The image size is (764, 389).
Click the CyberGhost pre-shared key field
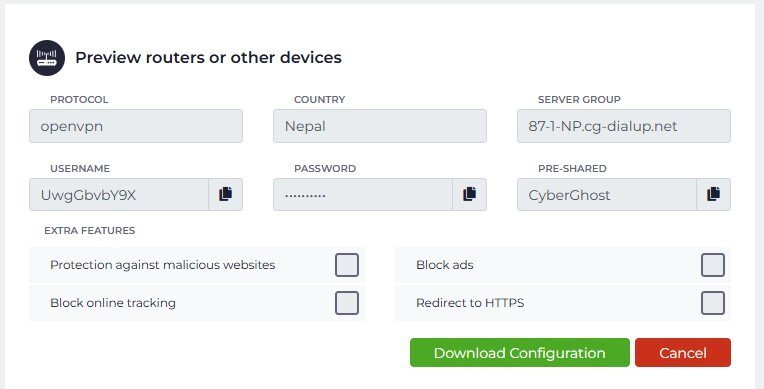pyautogui.click(x=607, y=194)
